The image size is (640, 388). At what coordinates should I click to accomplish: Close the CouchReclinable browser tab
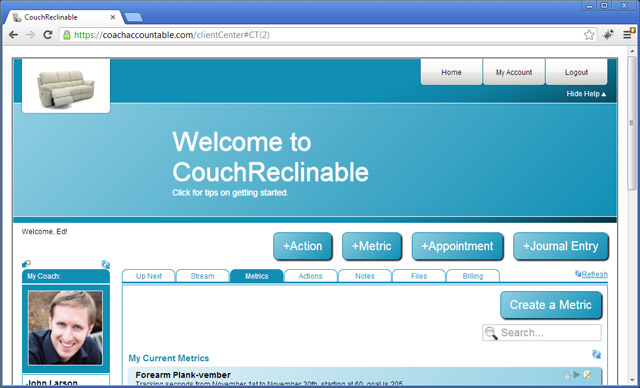[113, 17]
